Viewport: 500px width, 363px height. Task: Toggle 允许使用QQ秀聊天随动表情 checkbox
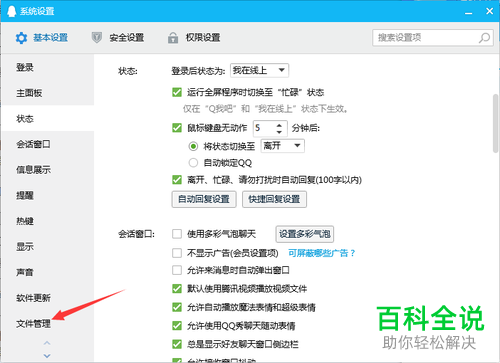click(177, 325)
